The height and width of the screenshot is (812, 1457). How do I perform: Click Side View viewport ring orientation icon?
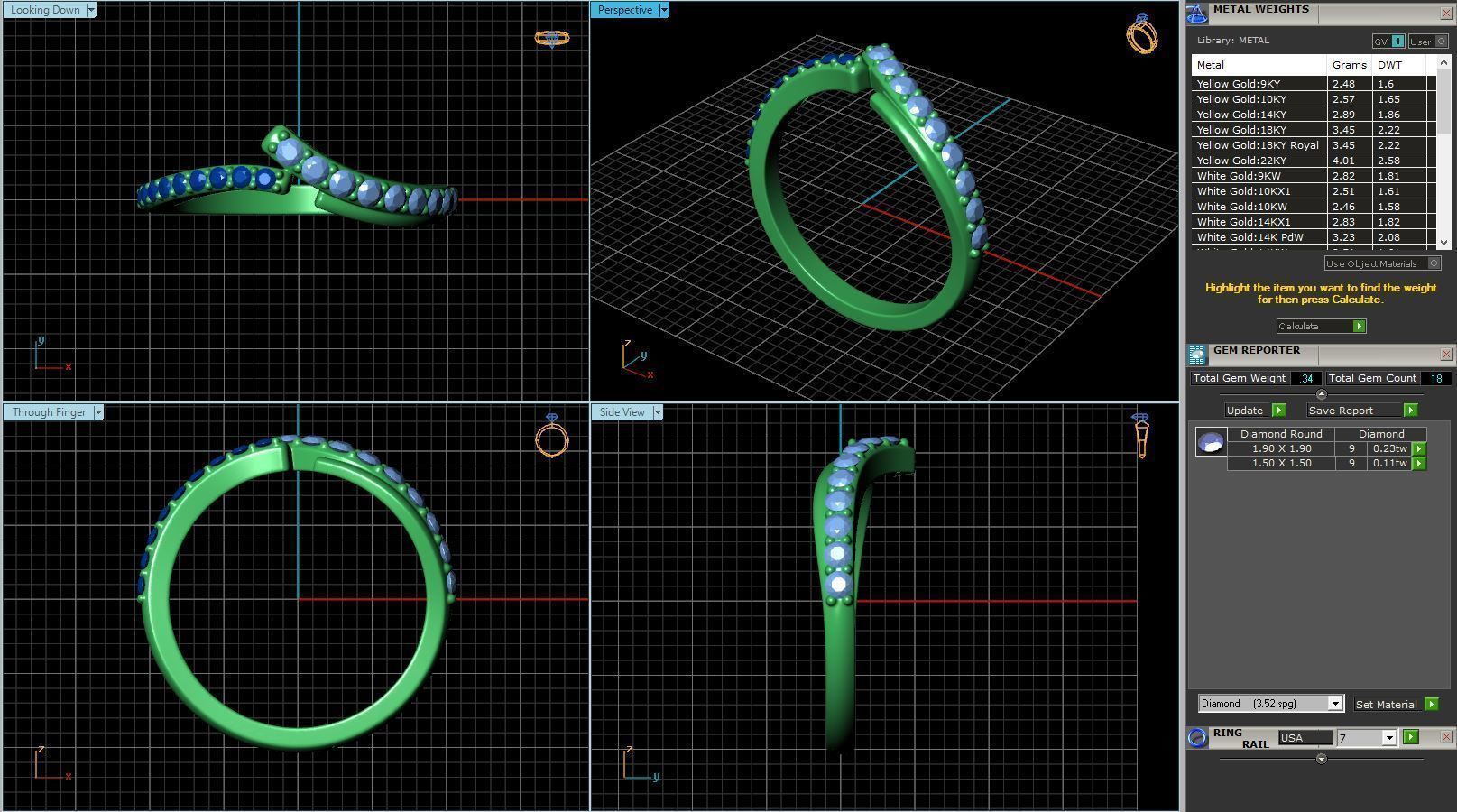pyautogui.click(x=1141, y=436)
